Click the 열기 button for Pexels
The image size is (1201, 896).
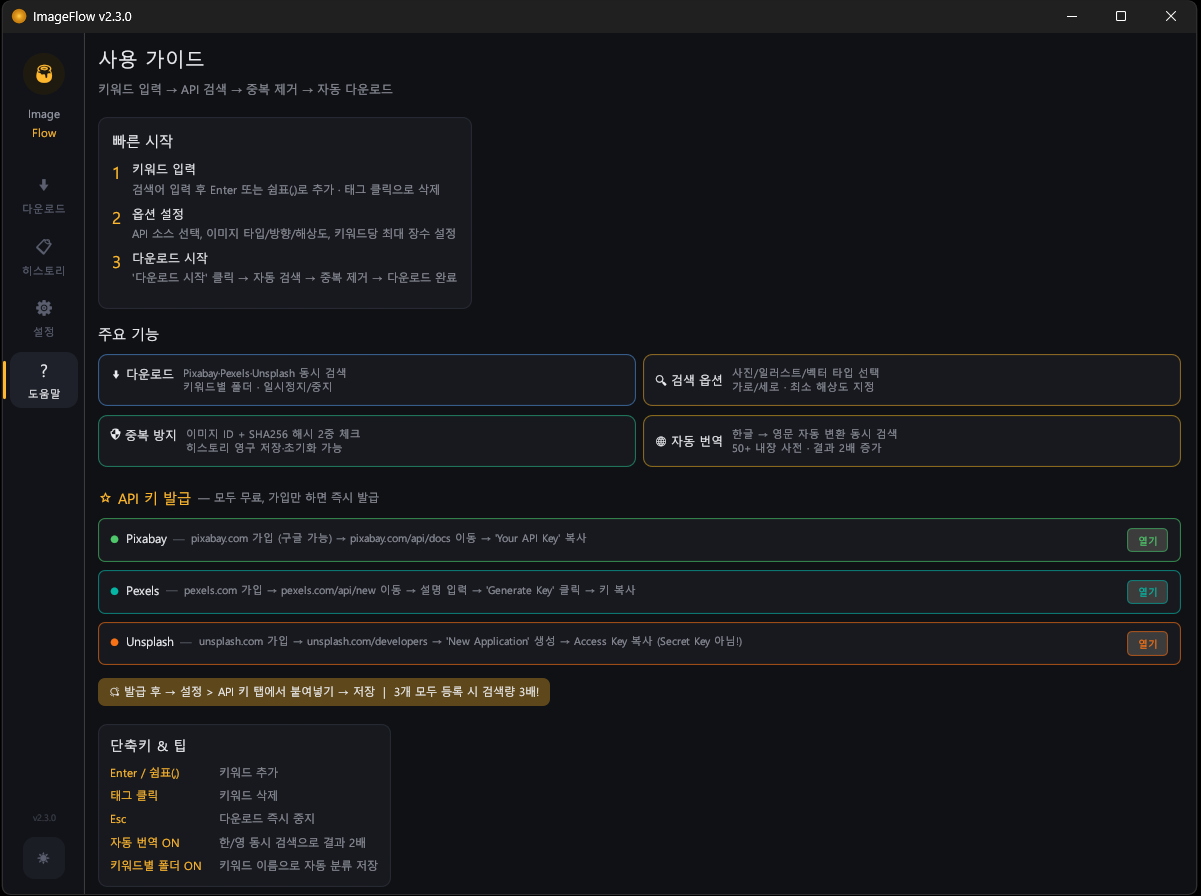(1147, 592)
